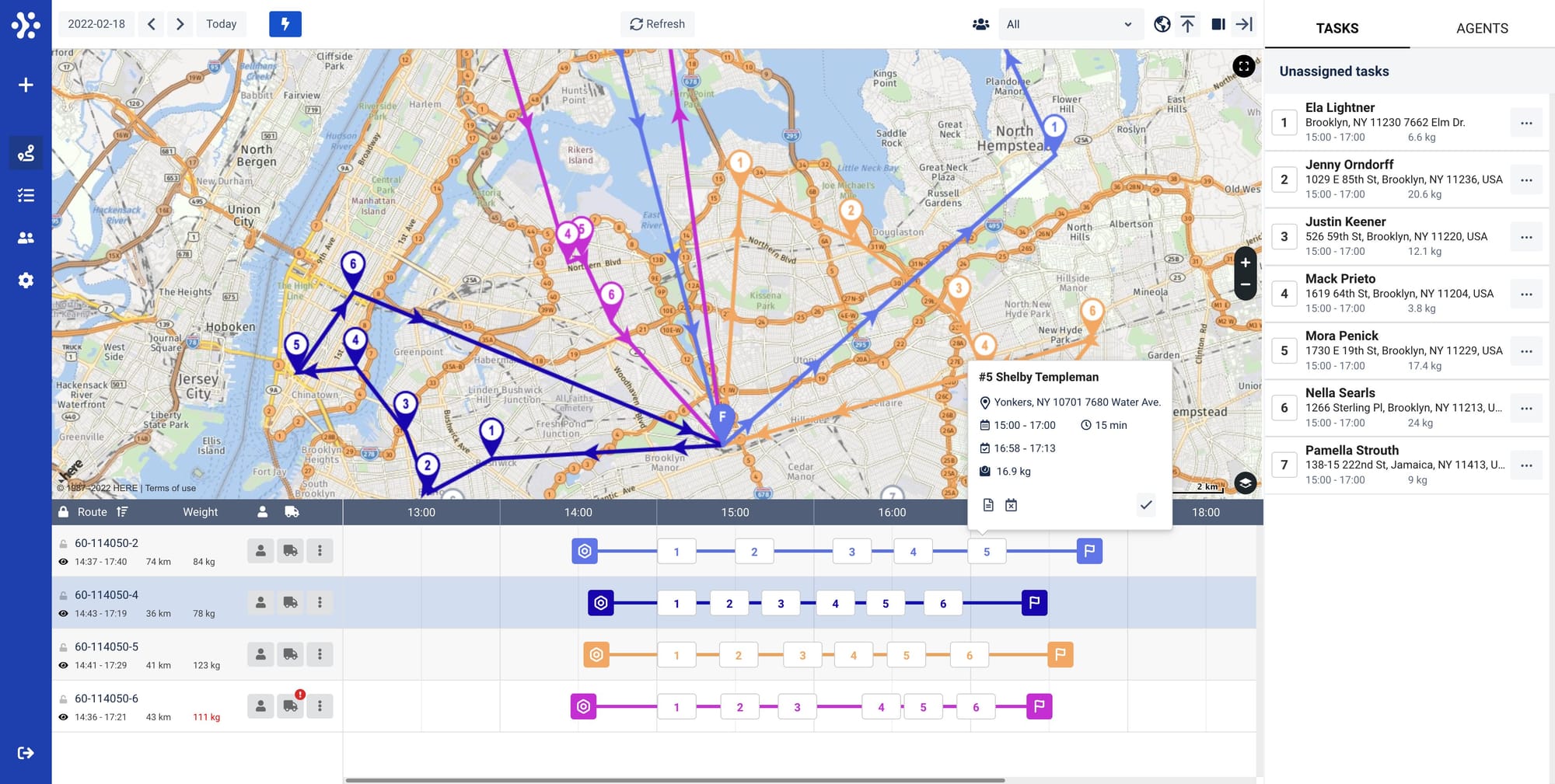This screenshot has height=784, width=1555.
Task: Click the app logo in the sidebar
Action: [26, 25]
